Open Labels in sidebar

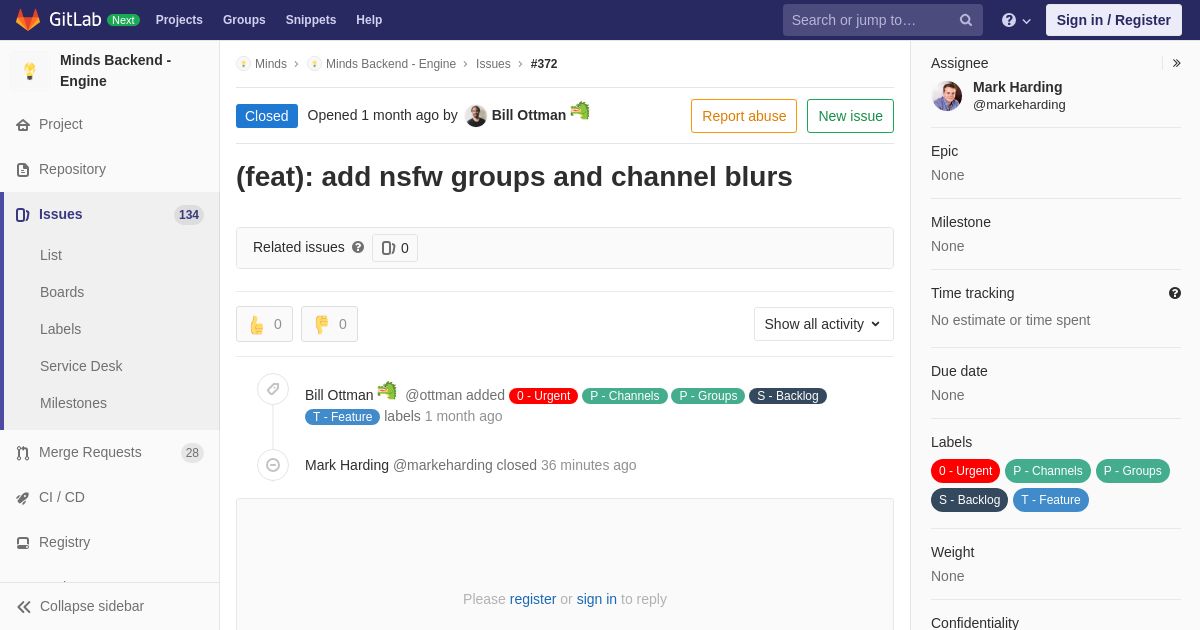[x=61, y=329]
